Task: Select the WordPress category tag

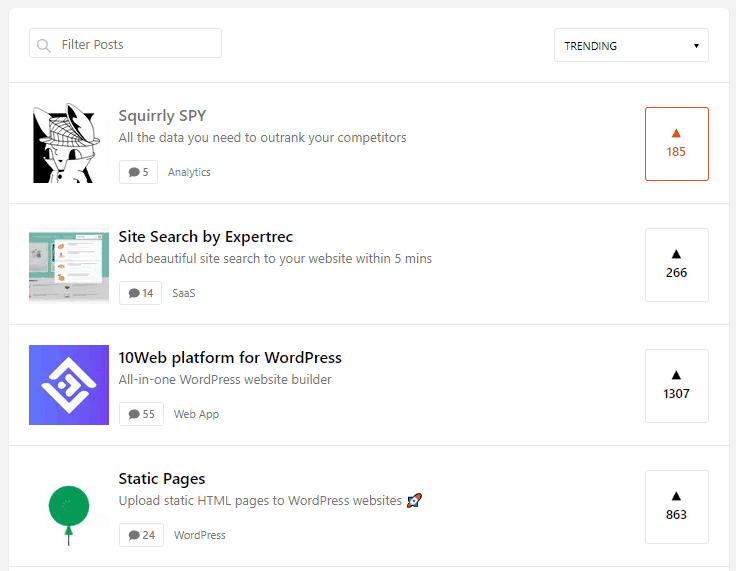Action: point(199,535)
